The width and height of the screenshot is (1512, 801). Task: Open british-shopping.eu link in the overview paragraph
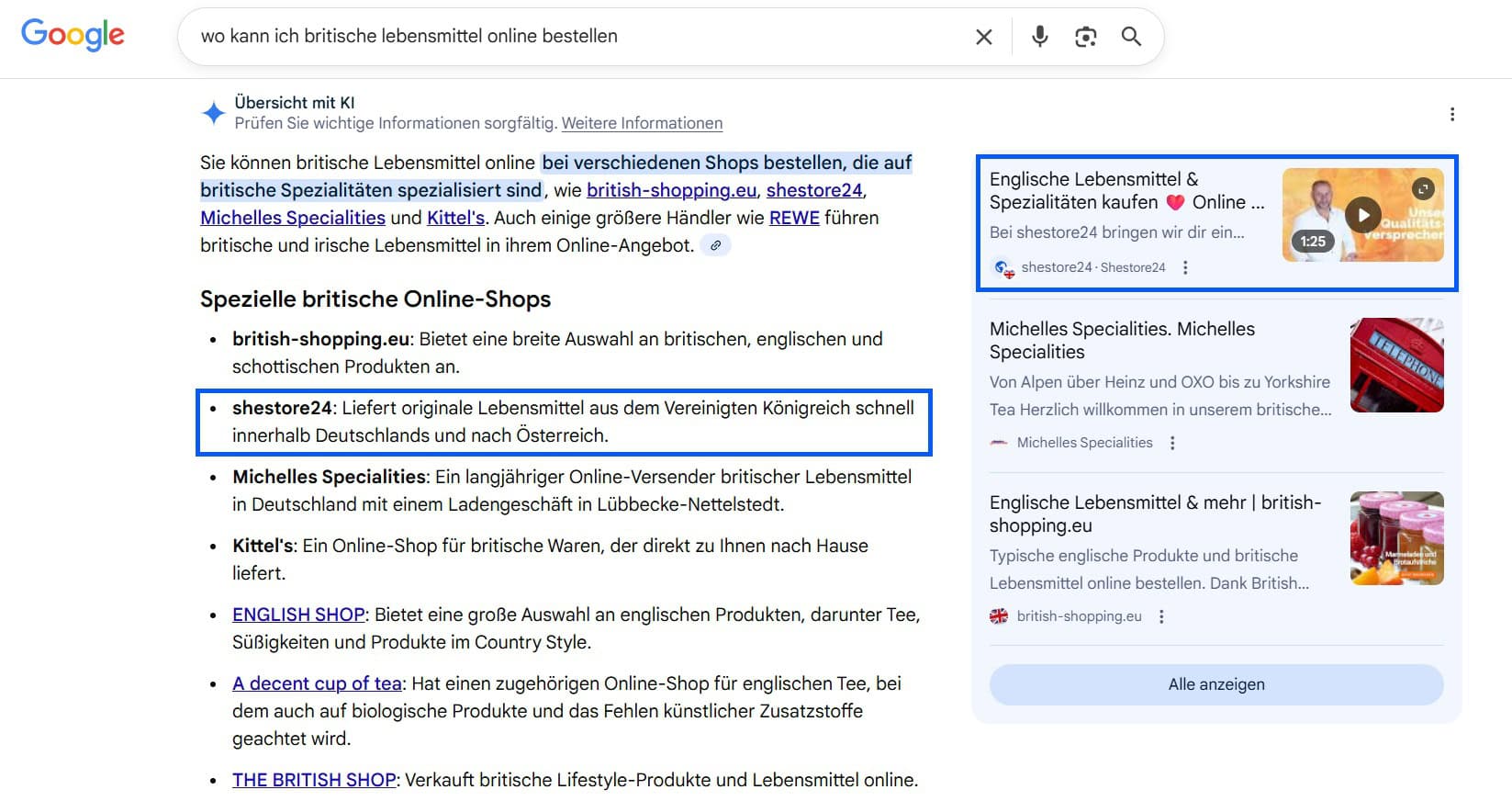tap(671, 190)
